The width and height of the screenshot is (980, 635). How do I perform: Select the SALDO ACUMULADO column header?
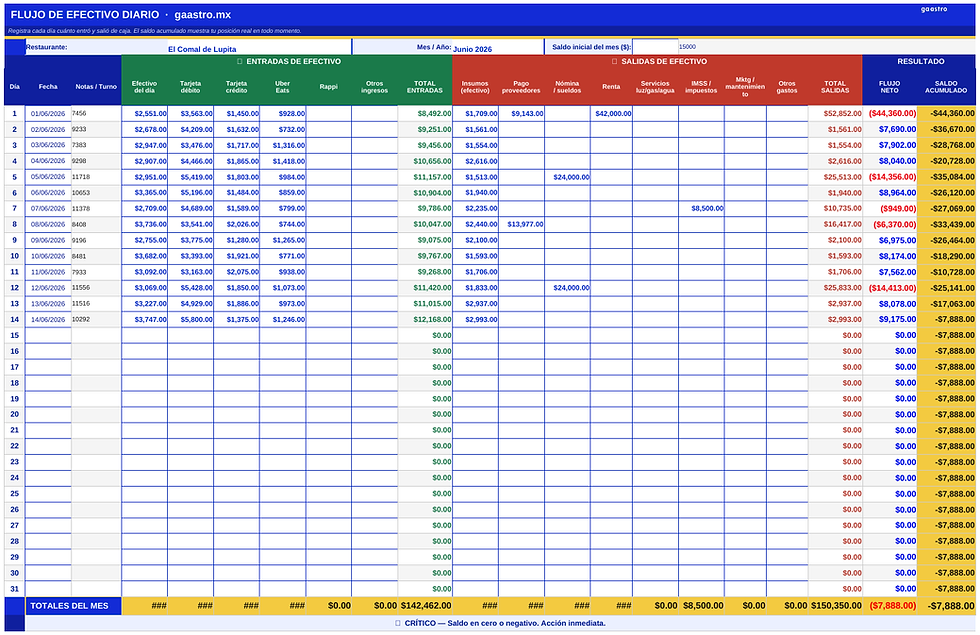coord(946,87)
